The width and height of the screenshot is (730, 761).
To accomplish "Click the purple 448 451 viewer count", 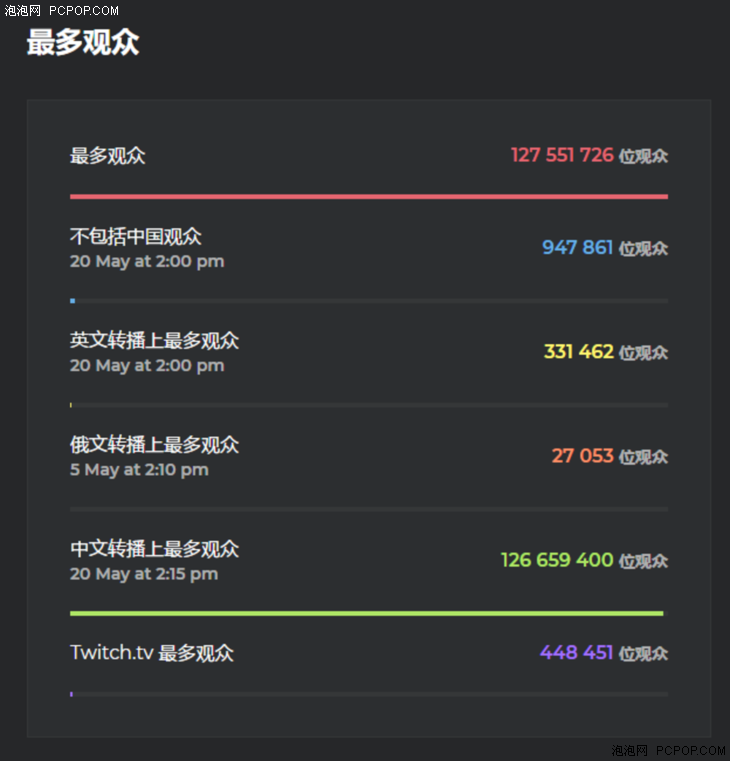I will click(x=577, y=653).
